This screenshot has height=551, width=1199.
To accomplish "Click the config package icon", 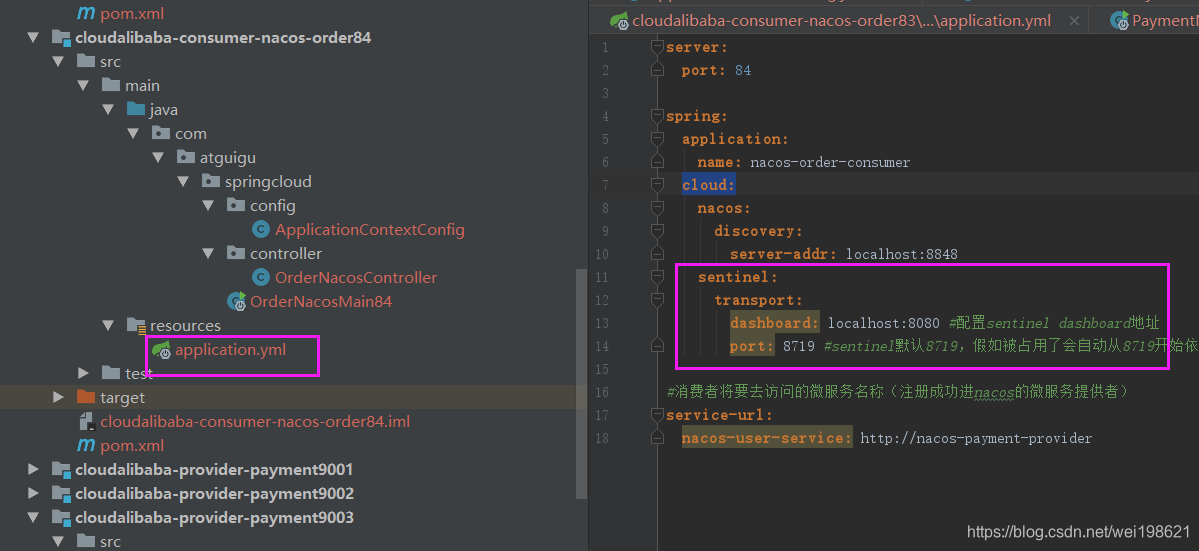I will click(x=236, y=206).
